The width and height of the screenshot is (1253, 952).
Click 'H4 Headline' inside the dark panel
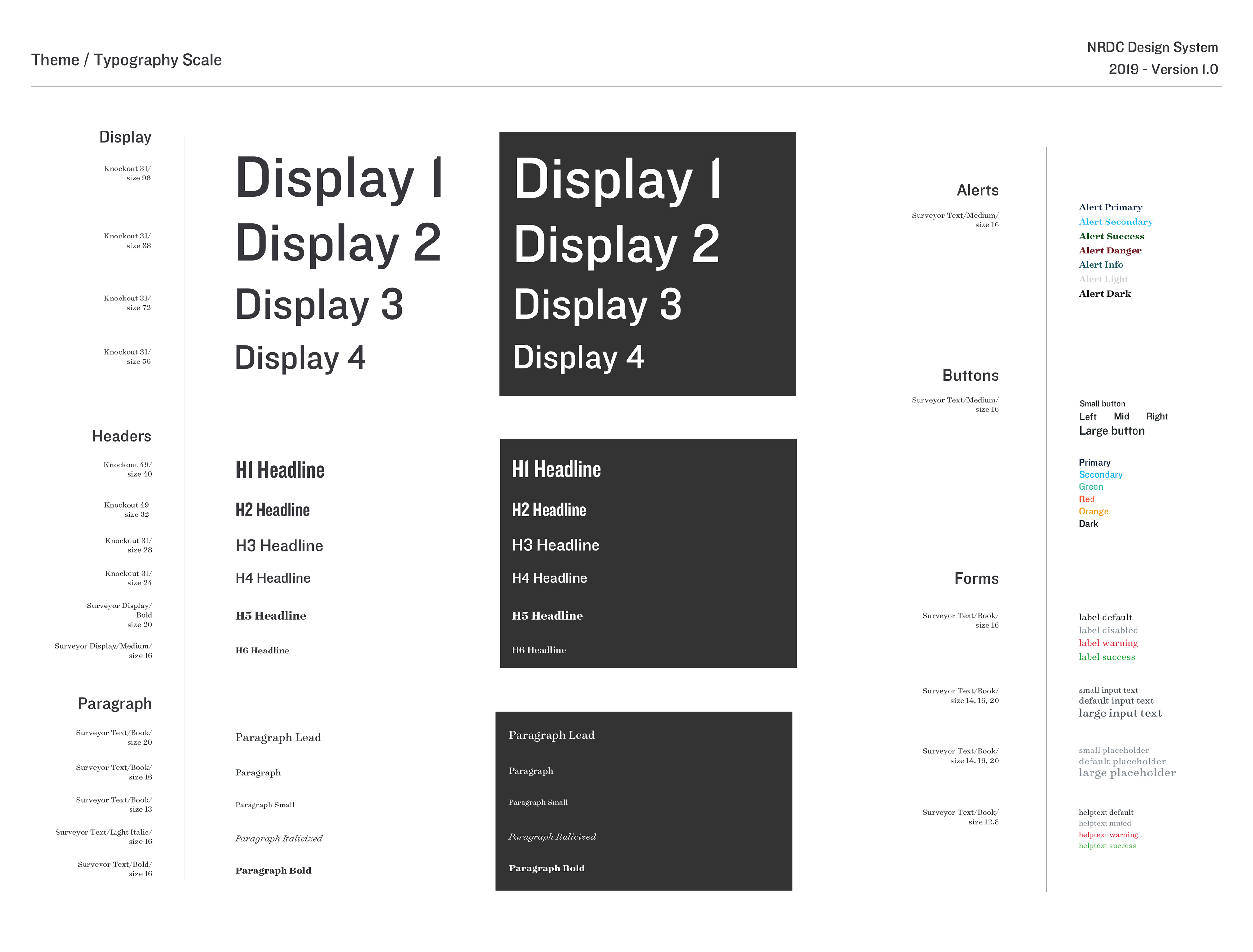(x=550, y=578)
